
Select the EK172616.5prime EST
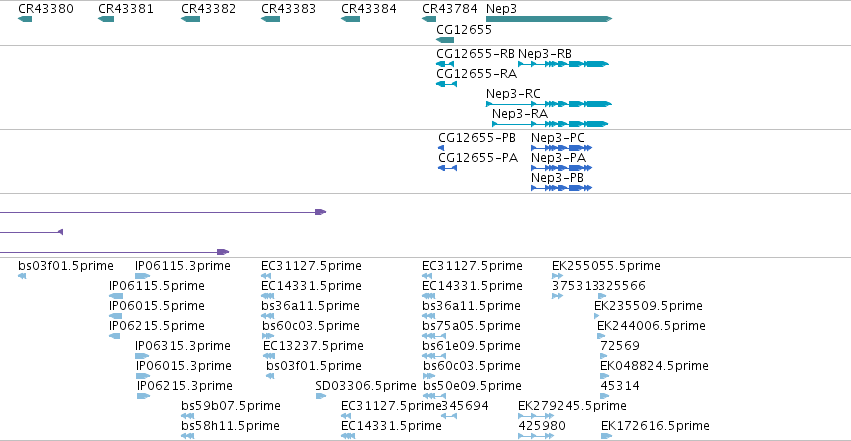click(607, 437)
